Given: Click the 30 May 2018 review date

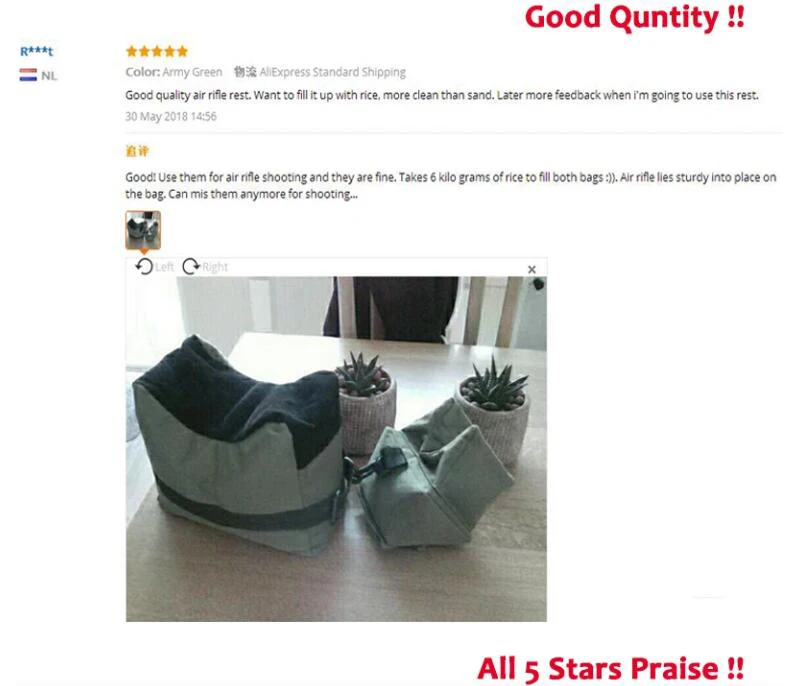Looking at the screenshot, I should tap(171, 116).
